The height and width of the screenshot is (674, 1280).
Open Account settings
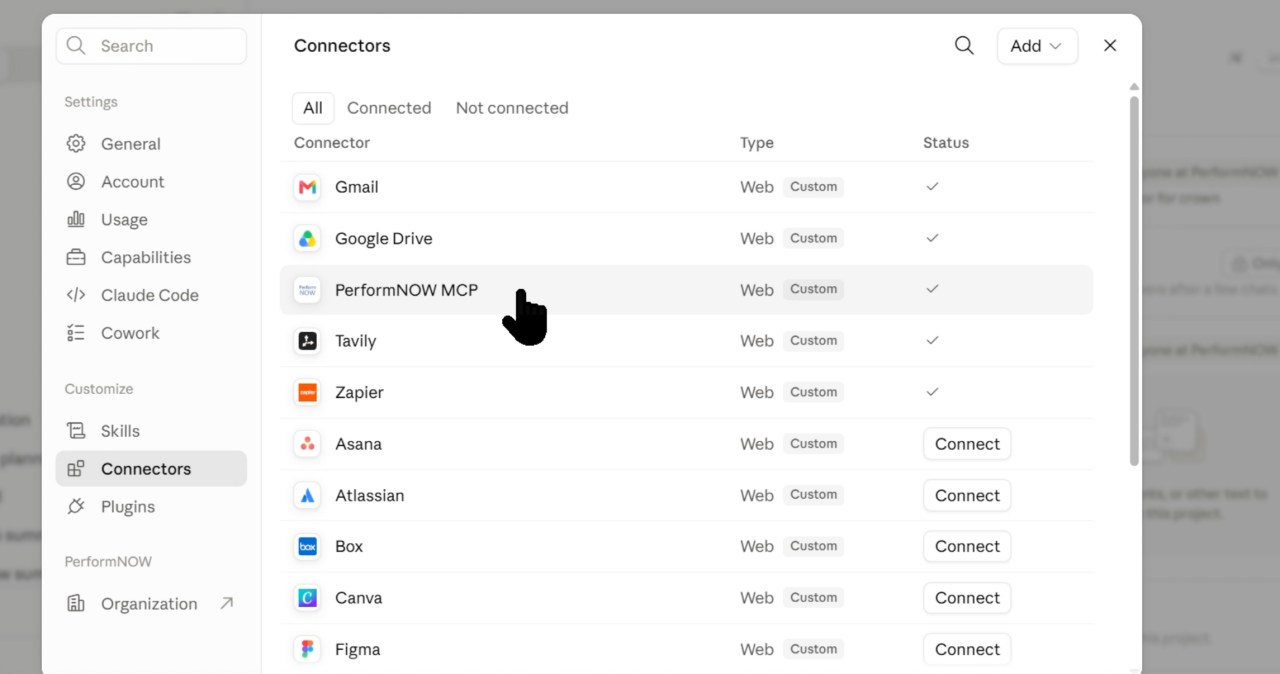click(151, 182)
